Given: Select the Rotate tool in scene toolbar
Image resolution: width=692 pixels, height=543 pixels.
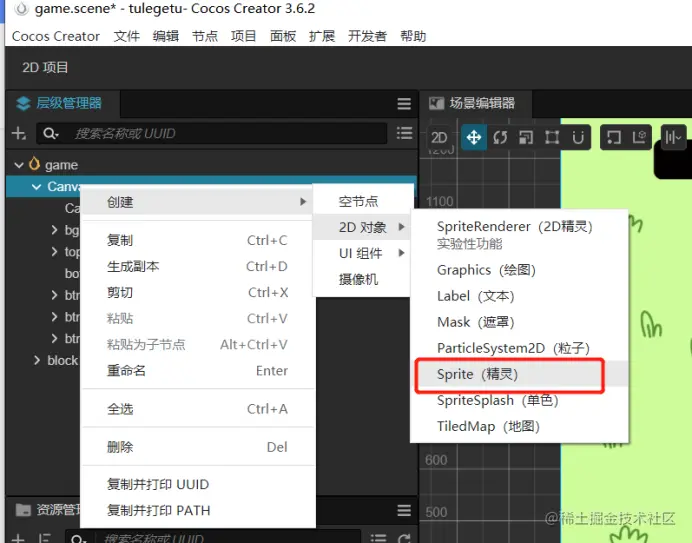Looking at the screenshot, I should pos(500,137).
